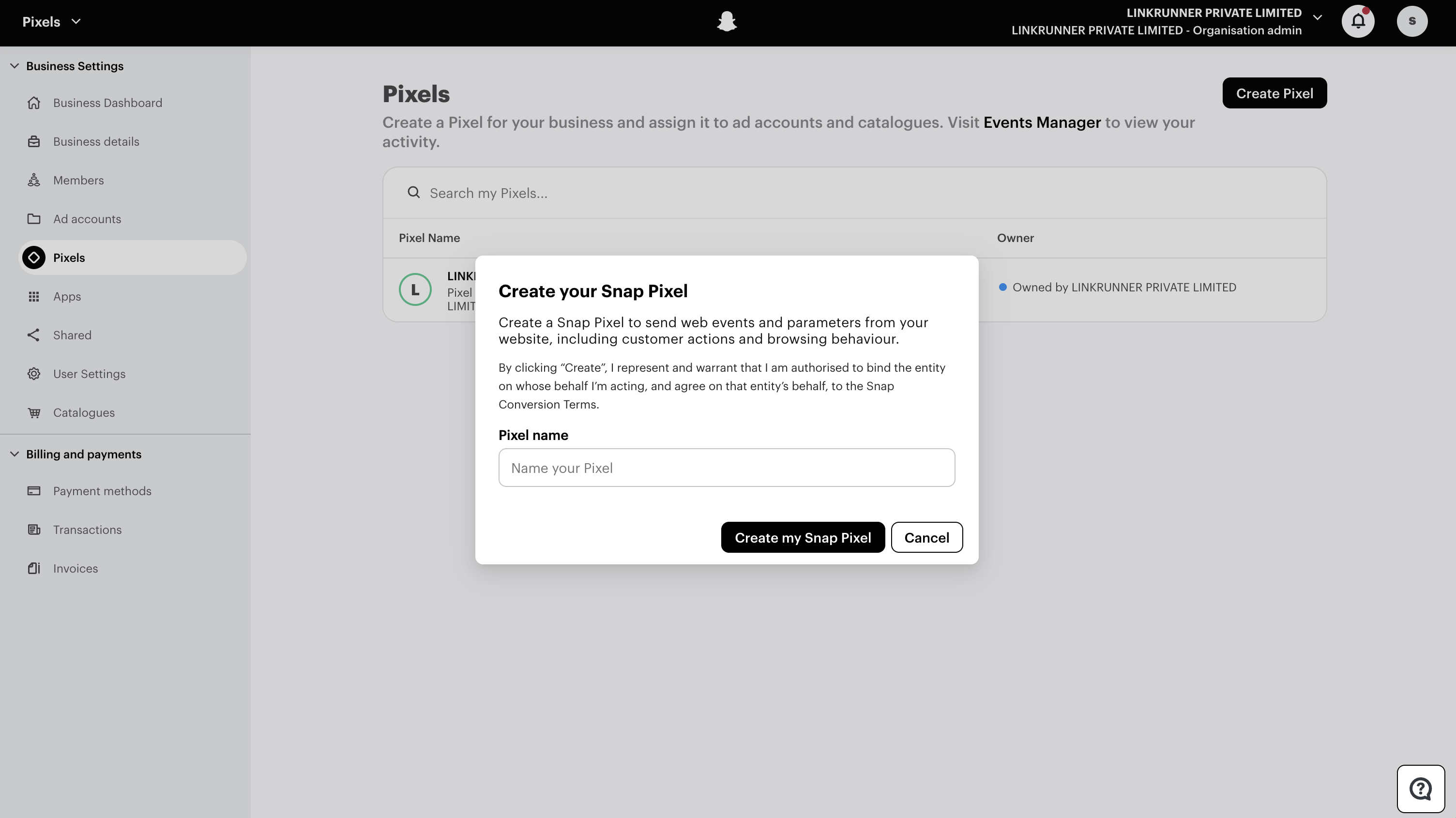Open the notifications bell

click(x=1358, y=21)
